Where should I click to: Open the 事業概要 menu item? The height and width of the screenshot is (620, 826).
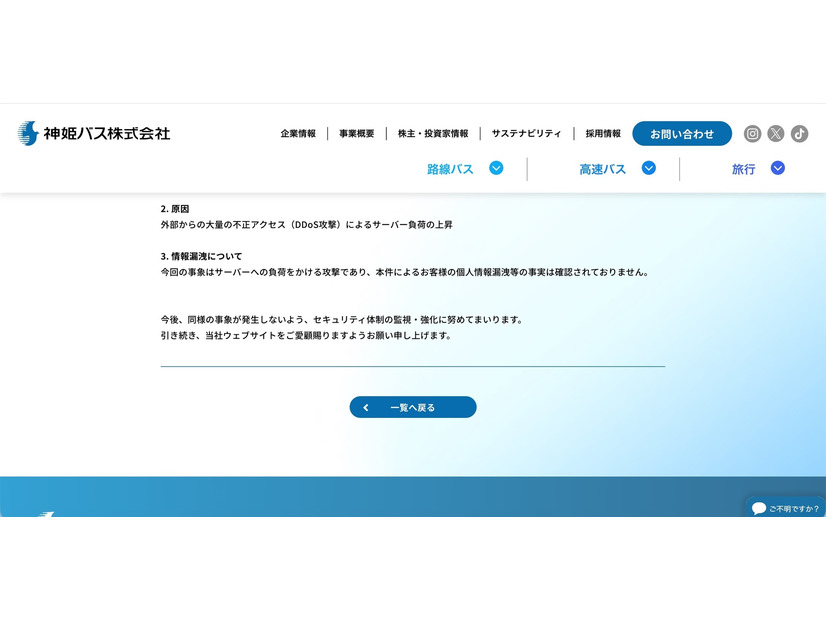pos(357,134)
